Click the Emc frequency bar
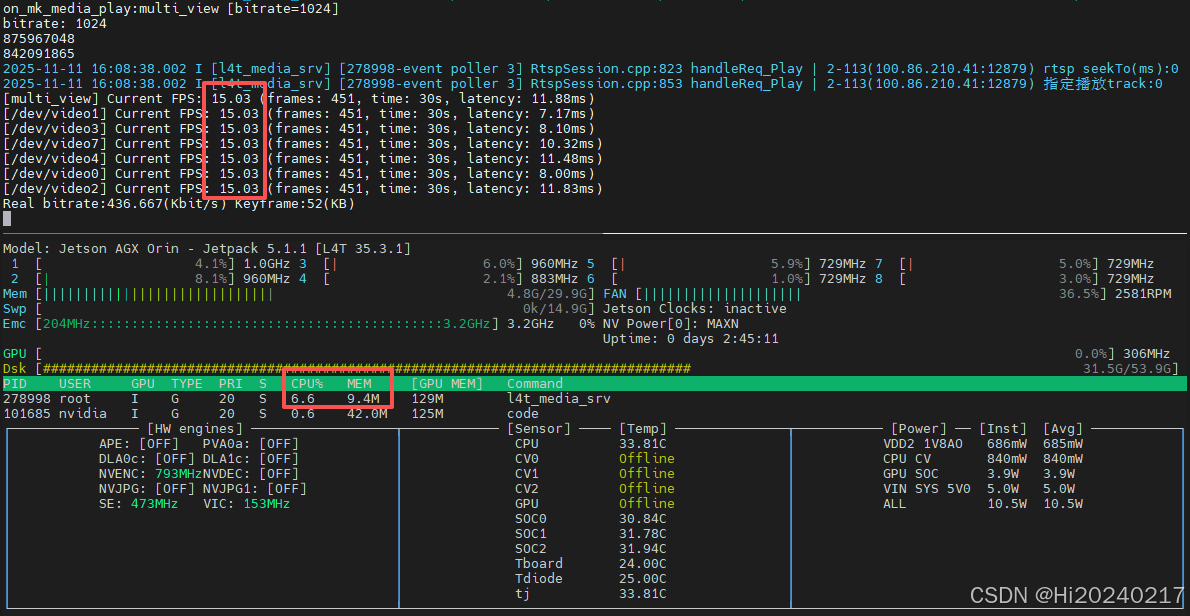 [267, 324]
